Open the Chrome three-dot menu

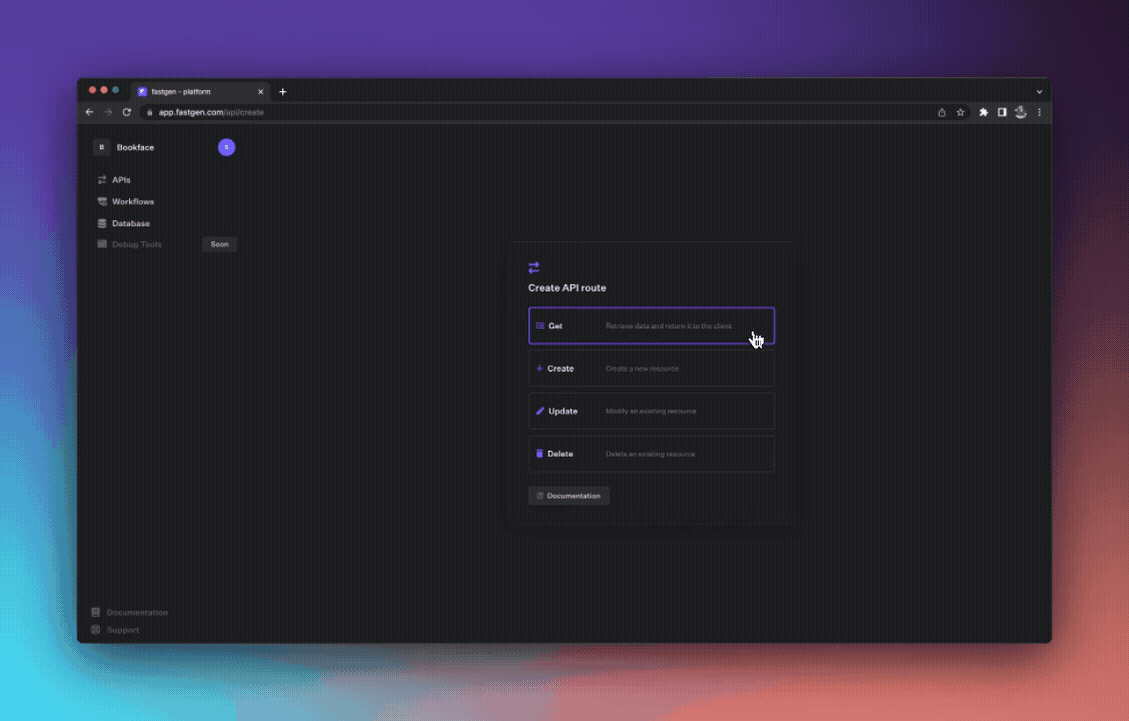[1039, 113]
